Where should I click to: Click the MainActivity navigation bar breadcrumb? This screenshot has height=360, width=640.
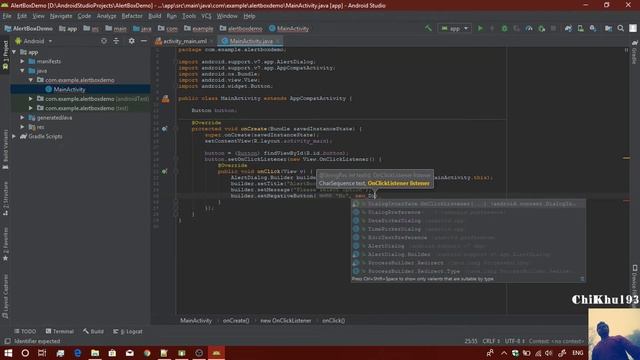click(x=289, y=29)
